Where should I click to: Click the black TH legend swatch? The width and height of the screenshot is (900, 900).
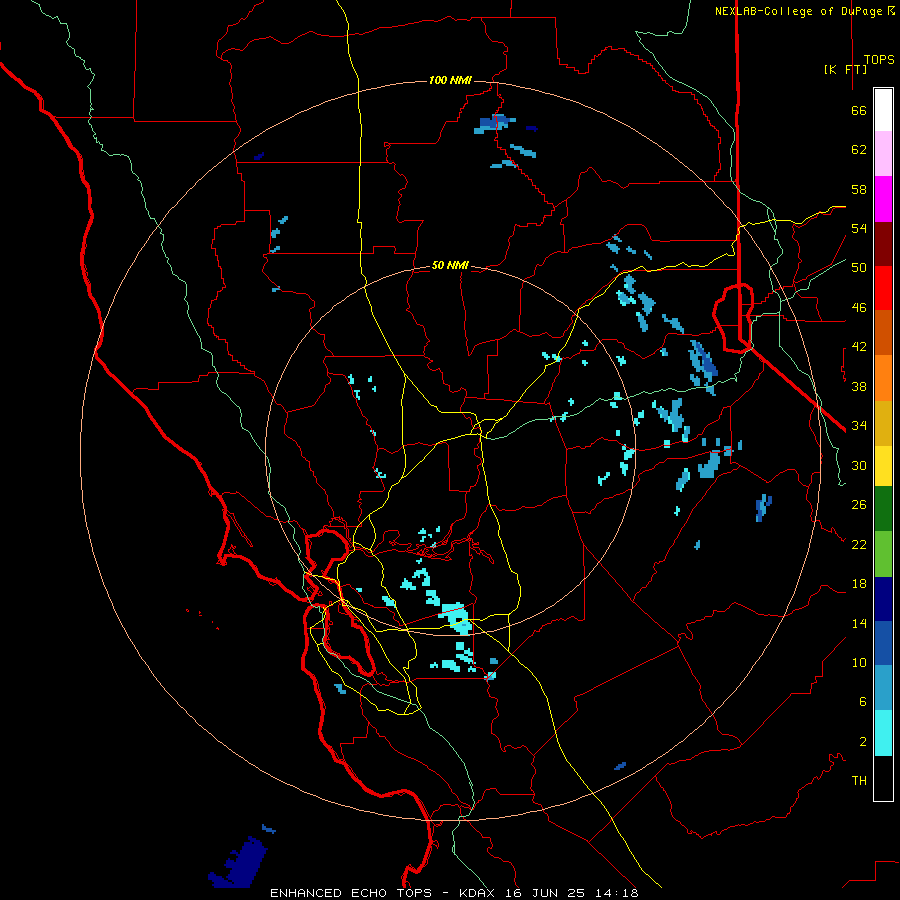[x=883, y=778]
